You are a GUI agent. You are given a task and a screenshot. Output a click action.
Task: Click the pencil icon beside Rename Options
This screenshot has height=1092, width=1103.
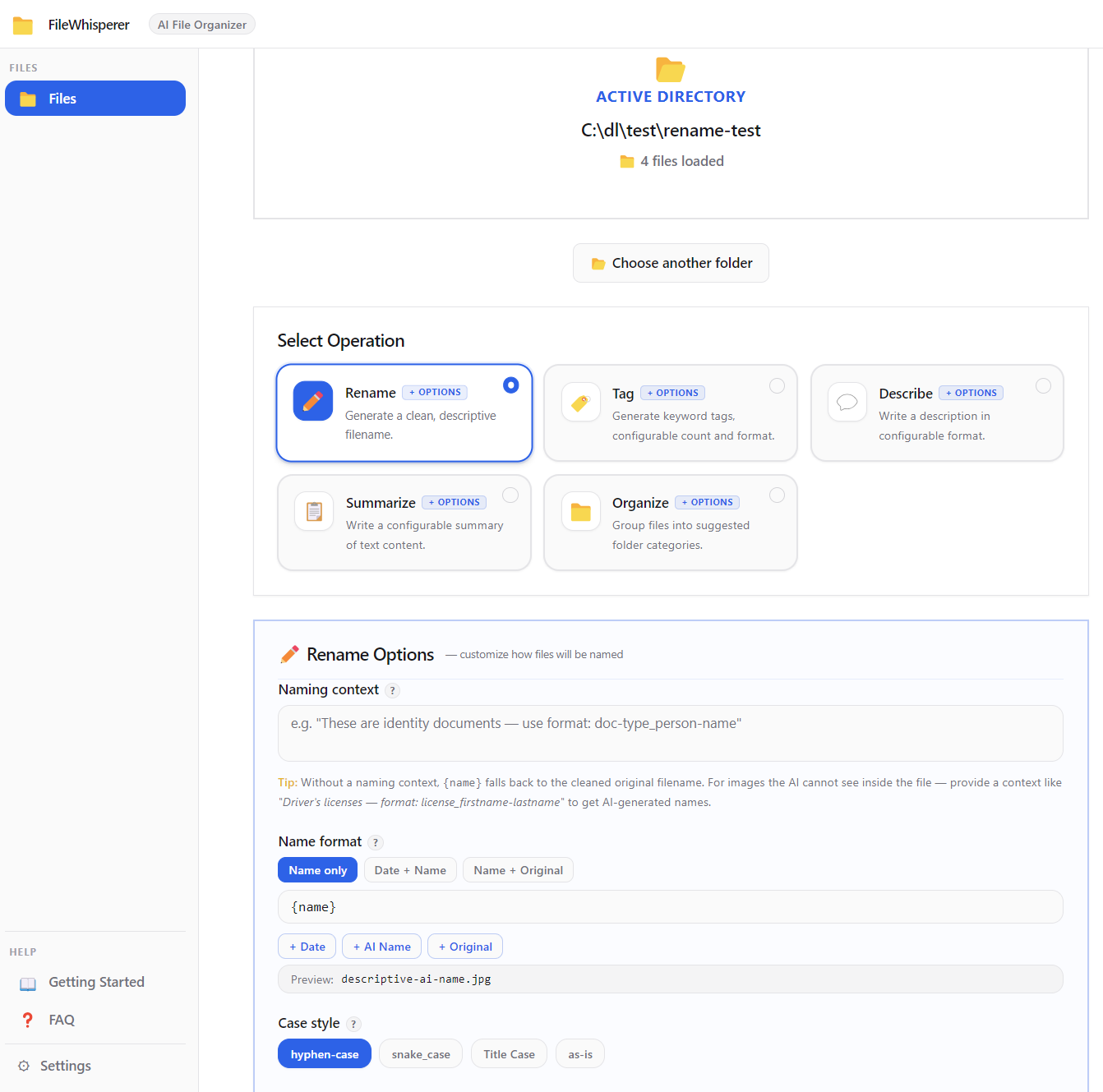coord(289,655)
